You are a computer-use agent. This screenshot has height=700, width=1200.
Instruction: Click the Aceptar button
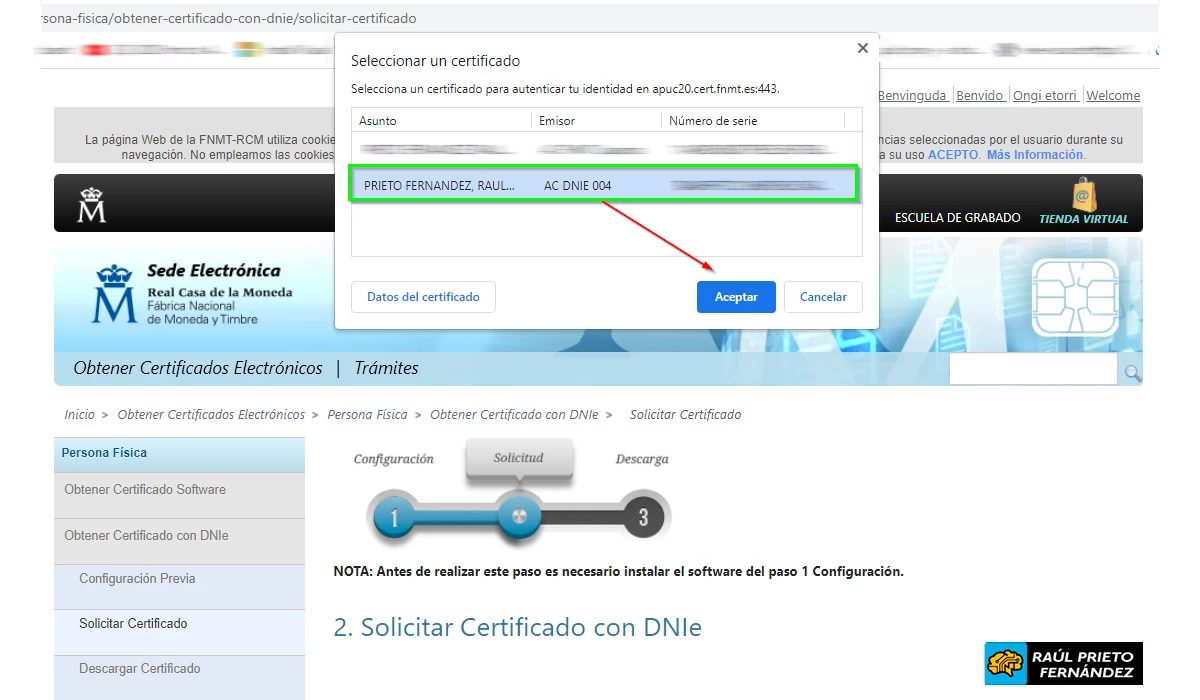[736, 297]
